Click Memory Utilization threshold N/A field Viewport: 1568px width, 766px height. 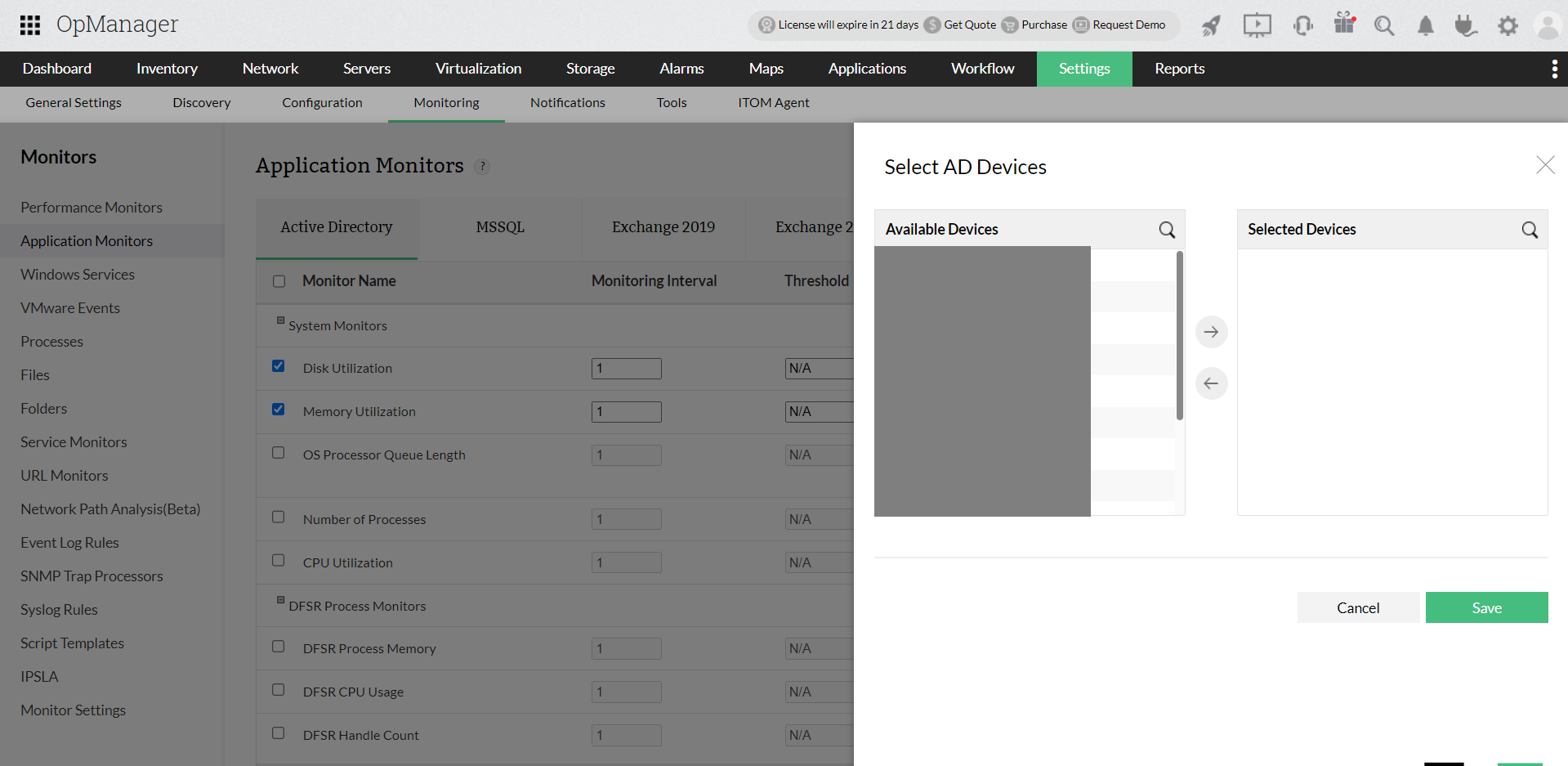820,412
